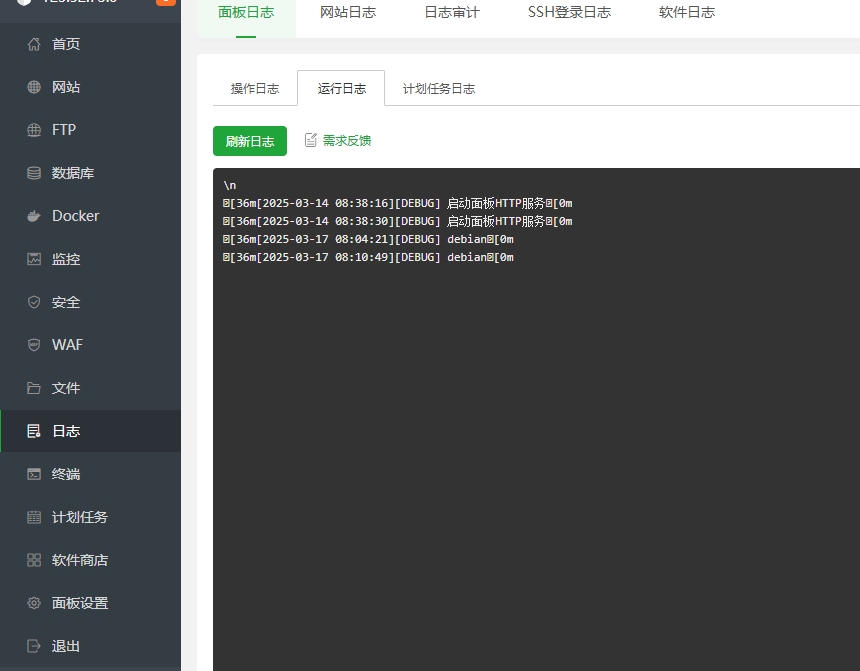Open the 需求反馈 feedback link

(x=347, y=140)
